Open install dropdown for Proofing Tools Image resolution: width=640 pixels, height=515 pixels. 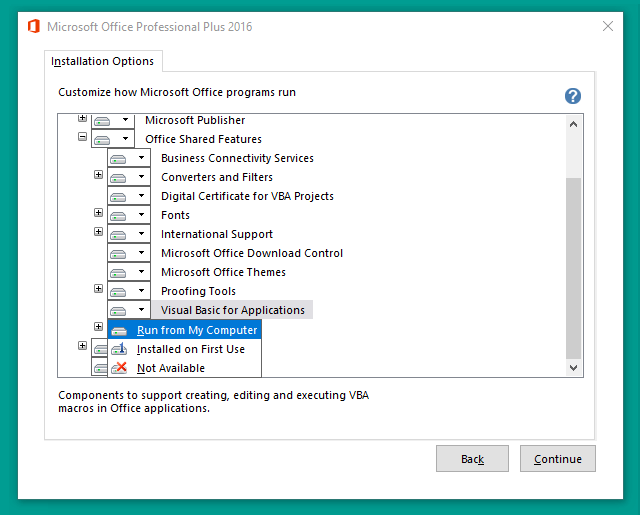point(129,291)
